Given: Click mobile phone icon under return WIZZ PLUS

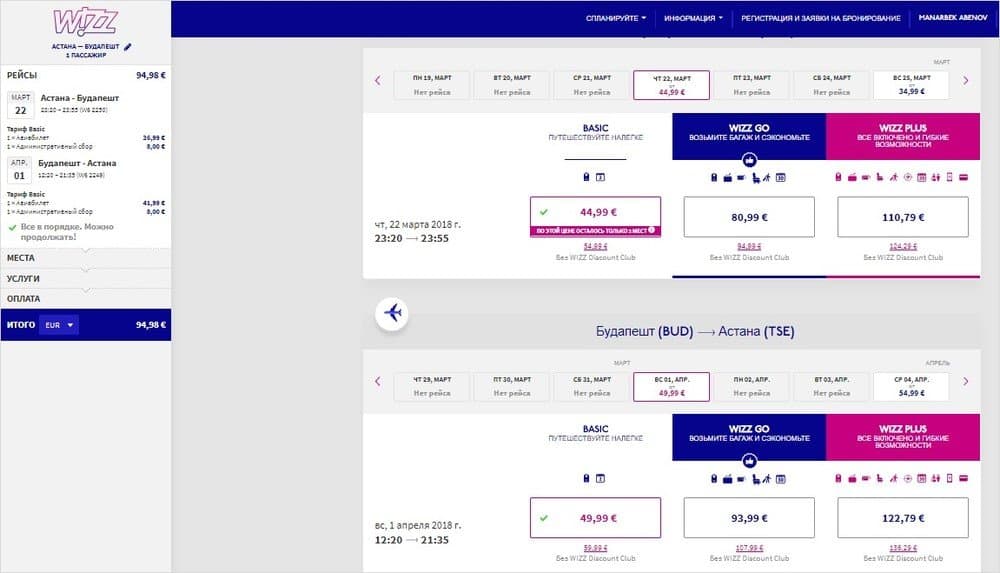Looking at the screenshot, I should (950, 478).
